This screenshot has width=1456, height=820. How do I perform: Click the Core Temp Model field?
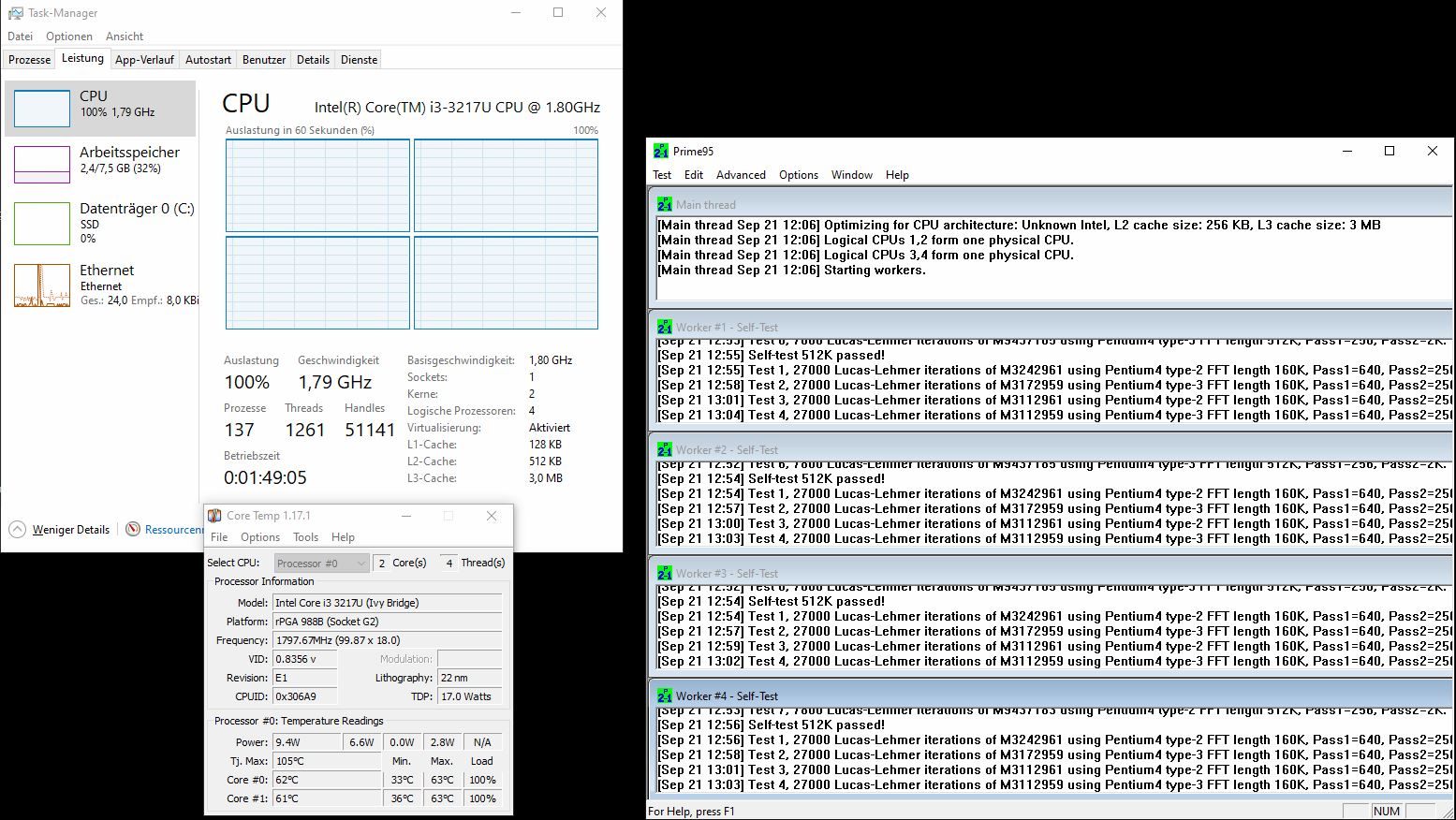tap(387, 603)
